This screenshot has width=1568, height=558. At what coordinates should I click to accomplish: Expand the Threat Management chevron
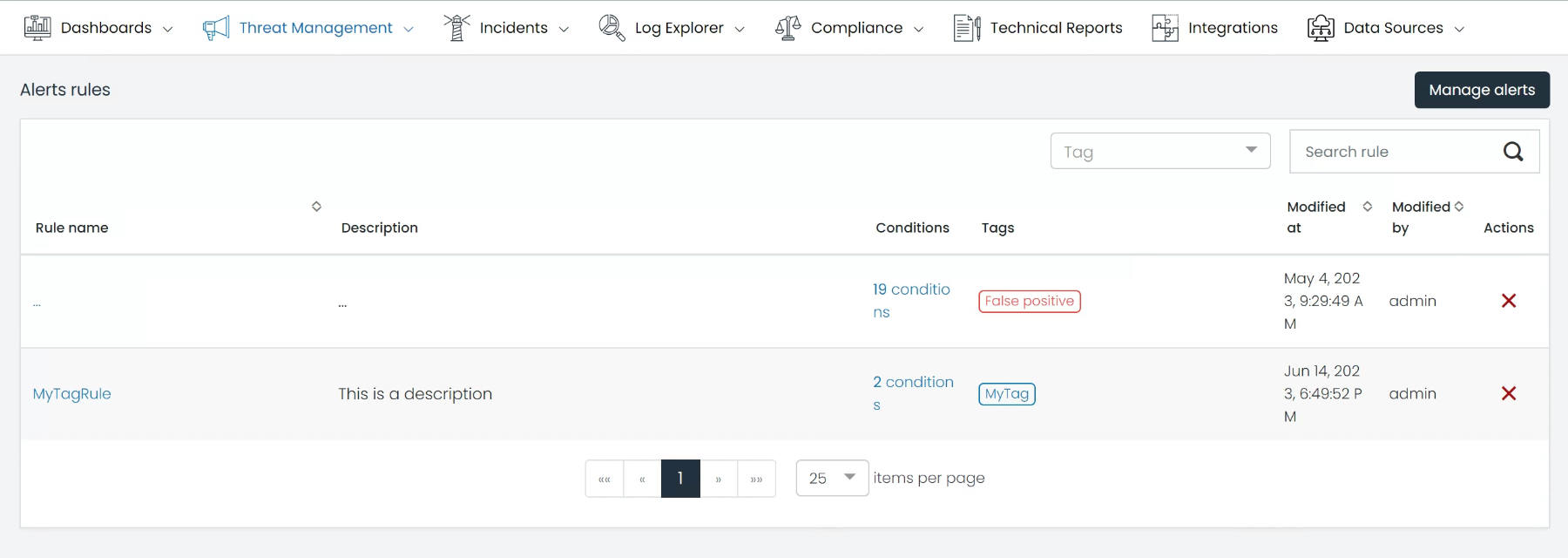pos(409,29)
